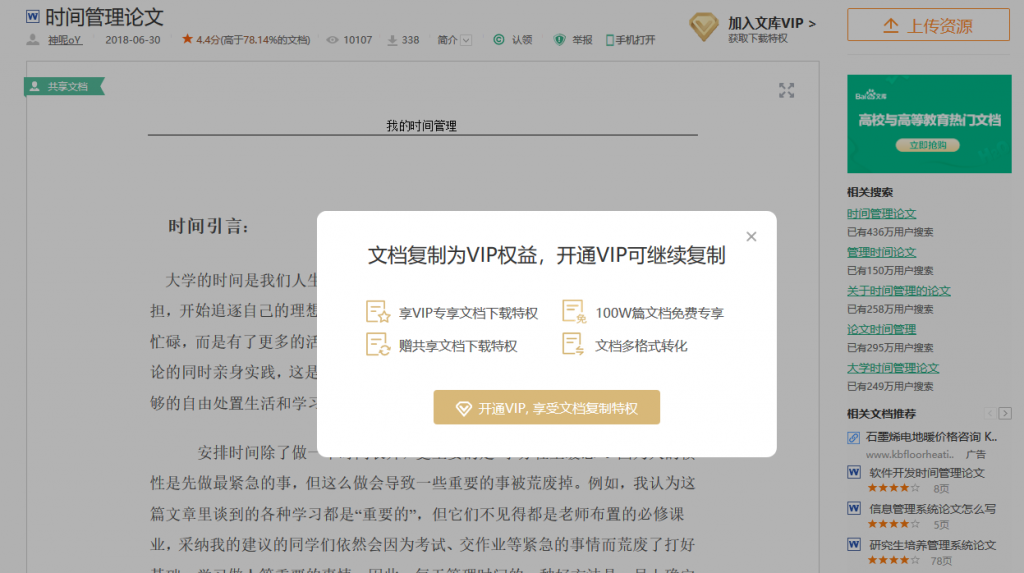1024x573 pixels.
Task: Click the 加入文库VIP link
Action: click(771, 22)
